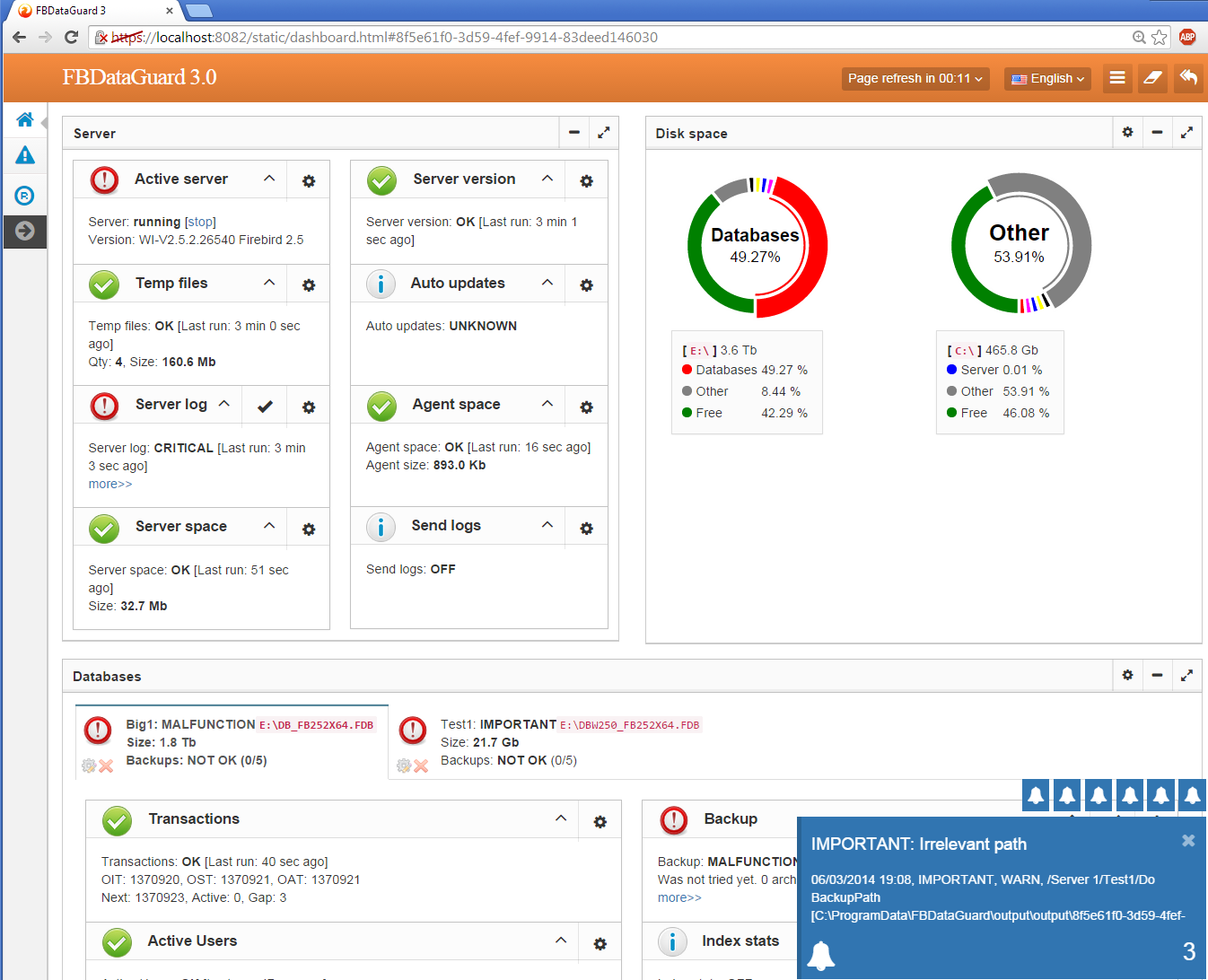Open Databases panel settings gear
The height and width of the screenshot is (980, 1208).
(x=1128, y=675)
